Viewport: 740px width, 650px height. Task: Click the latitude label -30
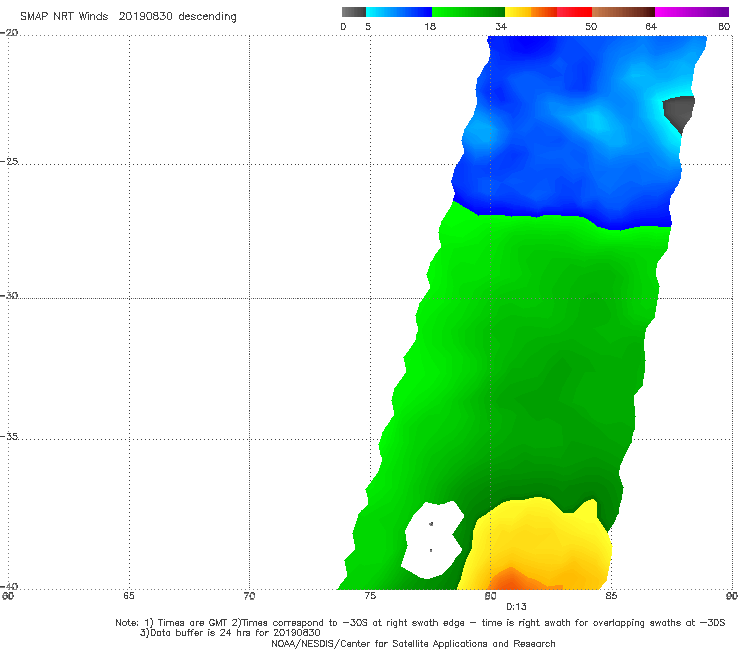(9, 295)
